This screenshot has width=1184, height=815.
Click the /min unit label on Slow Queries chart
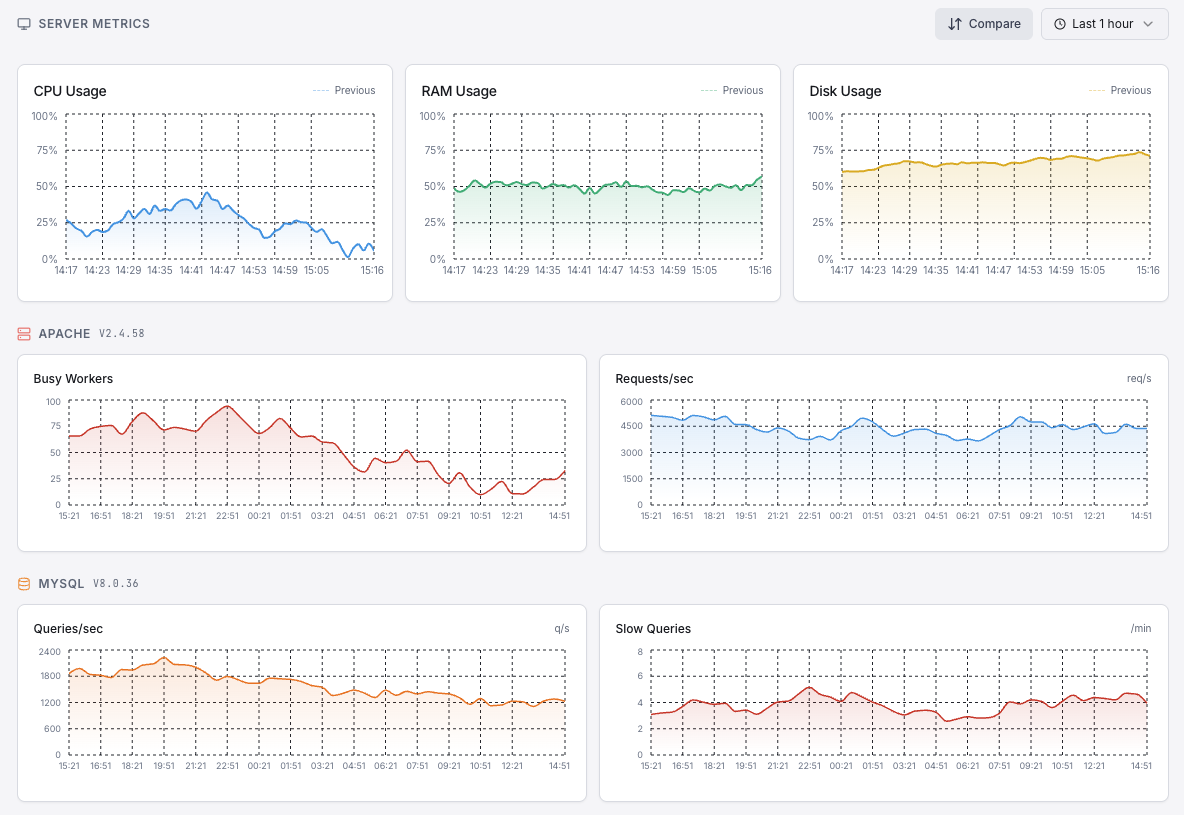[x=1141, y=628]
